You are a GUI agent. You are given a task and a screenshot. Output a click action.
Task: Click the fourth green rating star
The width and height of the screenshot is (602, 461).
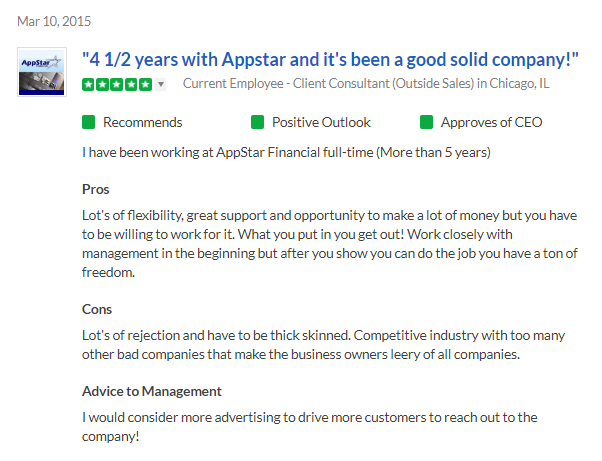(131, 84)
